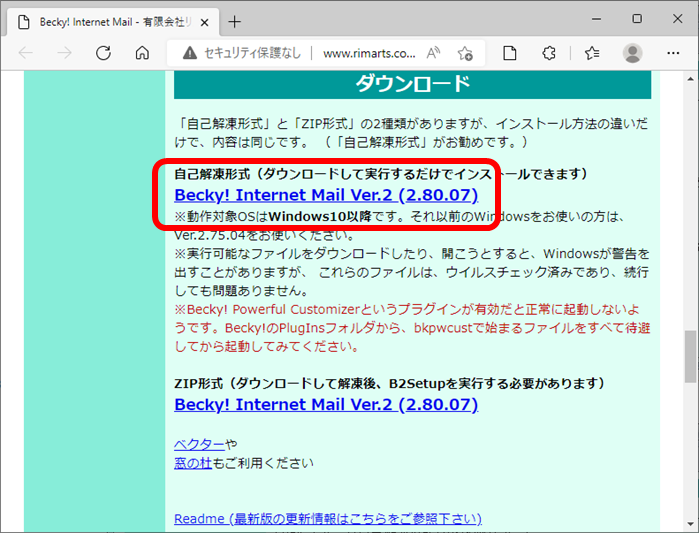Screen dimensions: 699x533
Task: Open the Readme latest update link
Action: tap(328, 519)
